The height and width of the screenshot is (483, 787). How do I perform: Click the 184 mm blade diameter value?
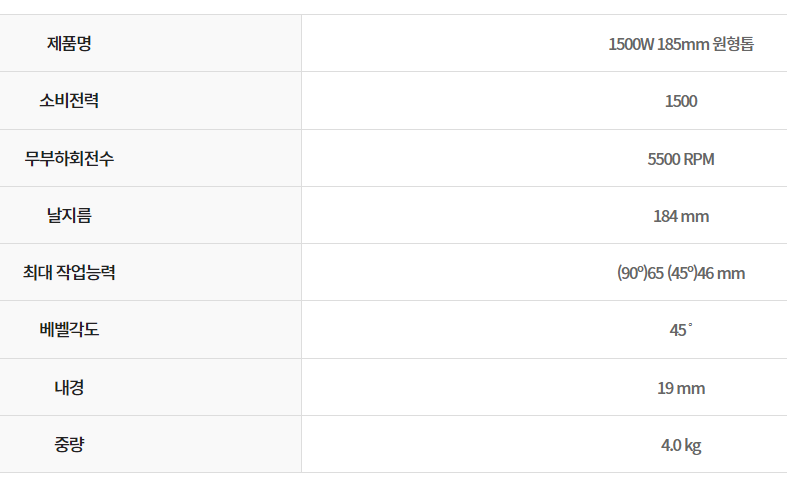pyautogui.click(x=681, y=215)
